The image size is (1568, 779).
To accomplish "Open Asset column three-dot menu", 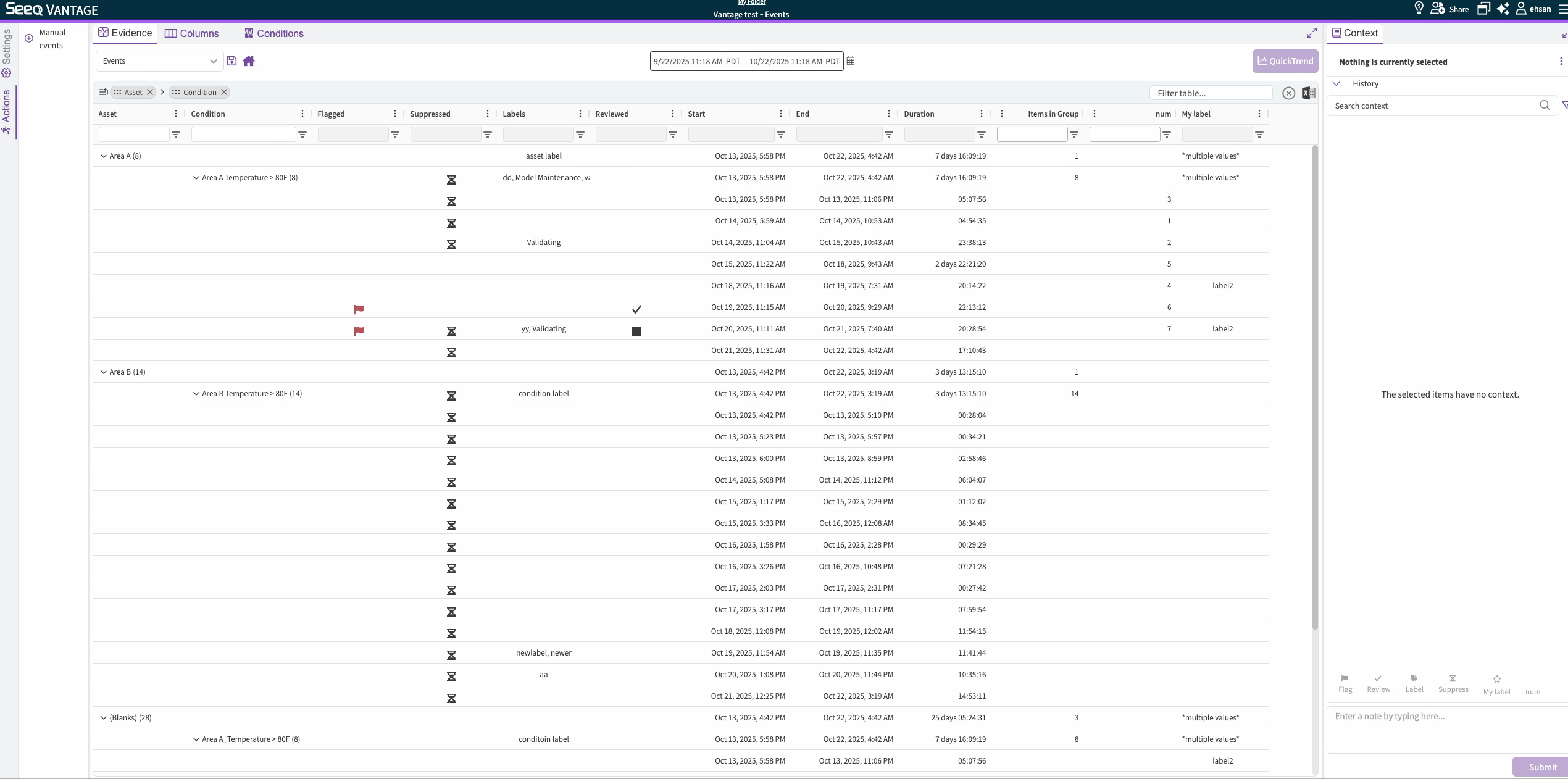I will 176,114.
